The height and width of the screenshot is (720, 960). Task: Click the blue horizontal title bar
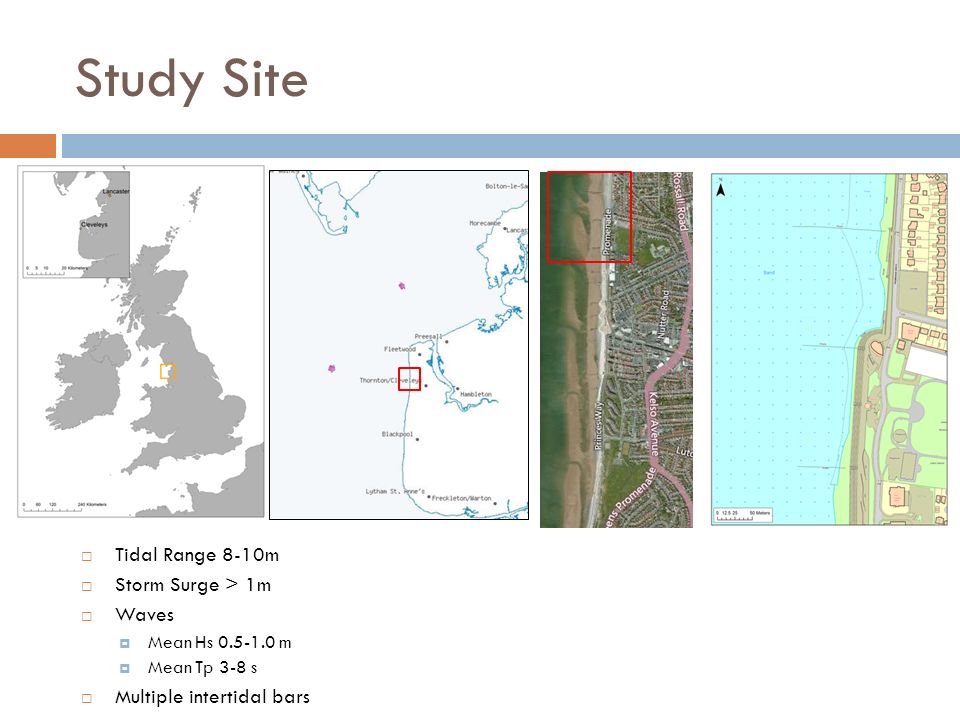[511, 146]
